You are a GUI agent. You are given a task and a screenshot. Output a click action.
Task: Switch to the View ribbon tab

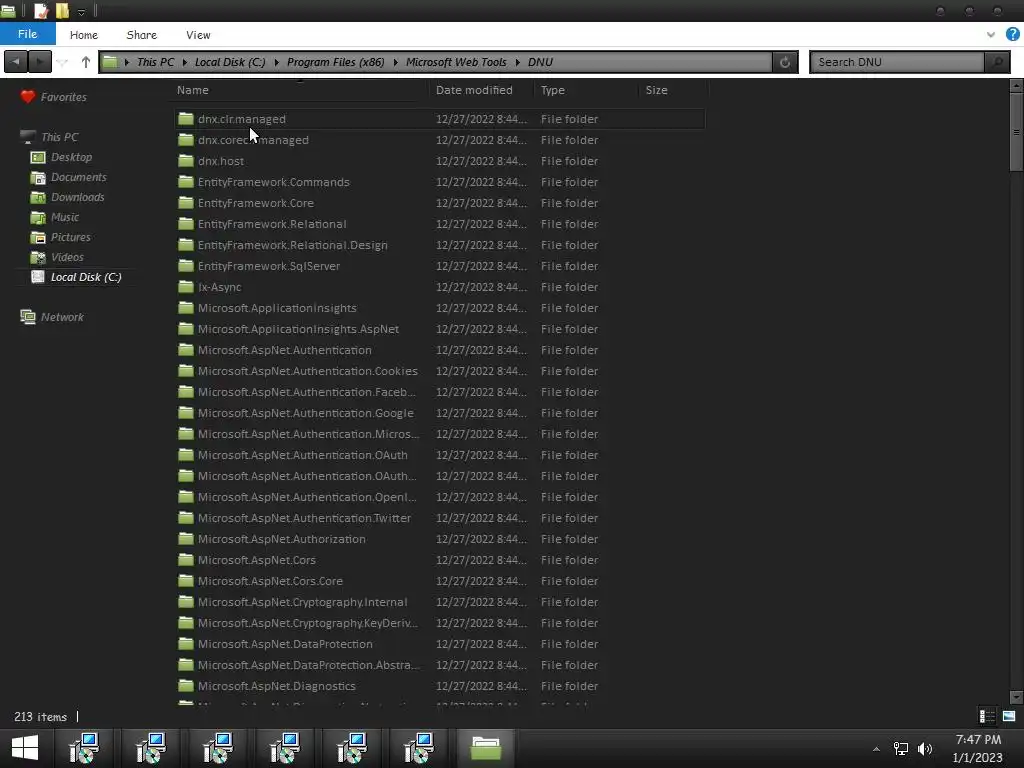click(x=198, y=35)
